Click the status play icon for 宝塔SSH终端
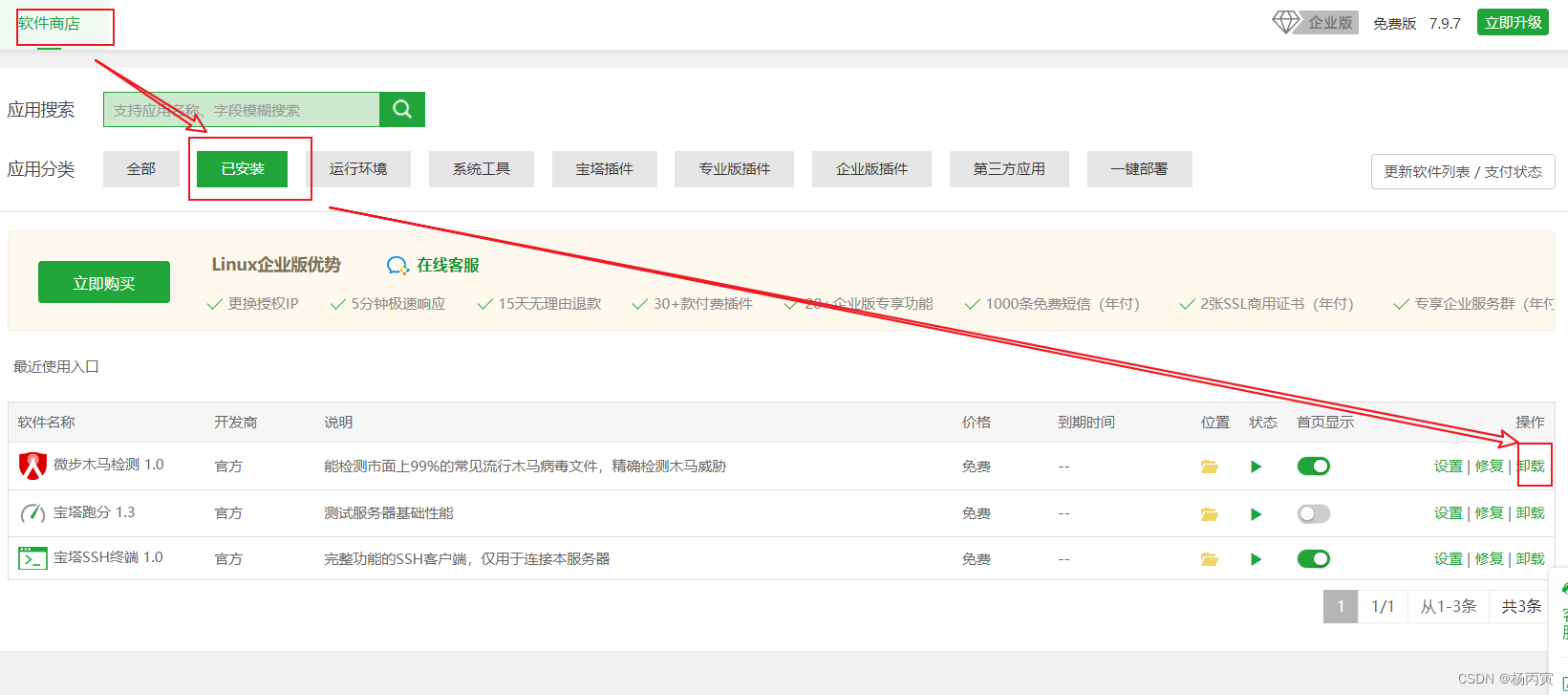This screenshot has width=1568, height=695. tap(1257, 559)
